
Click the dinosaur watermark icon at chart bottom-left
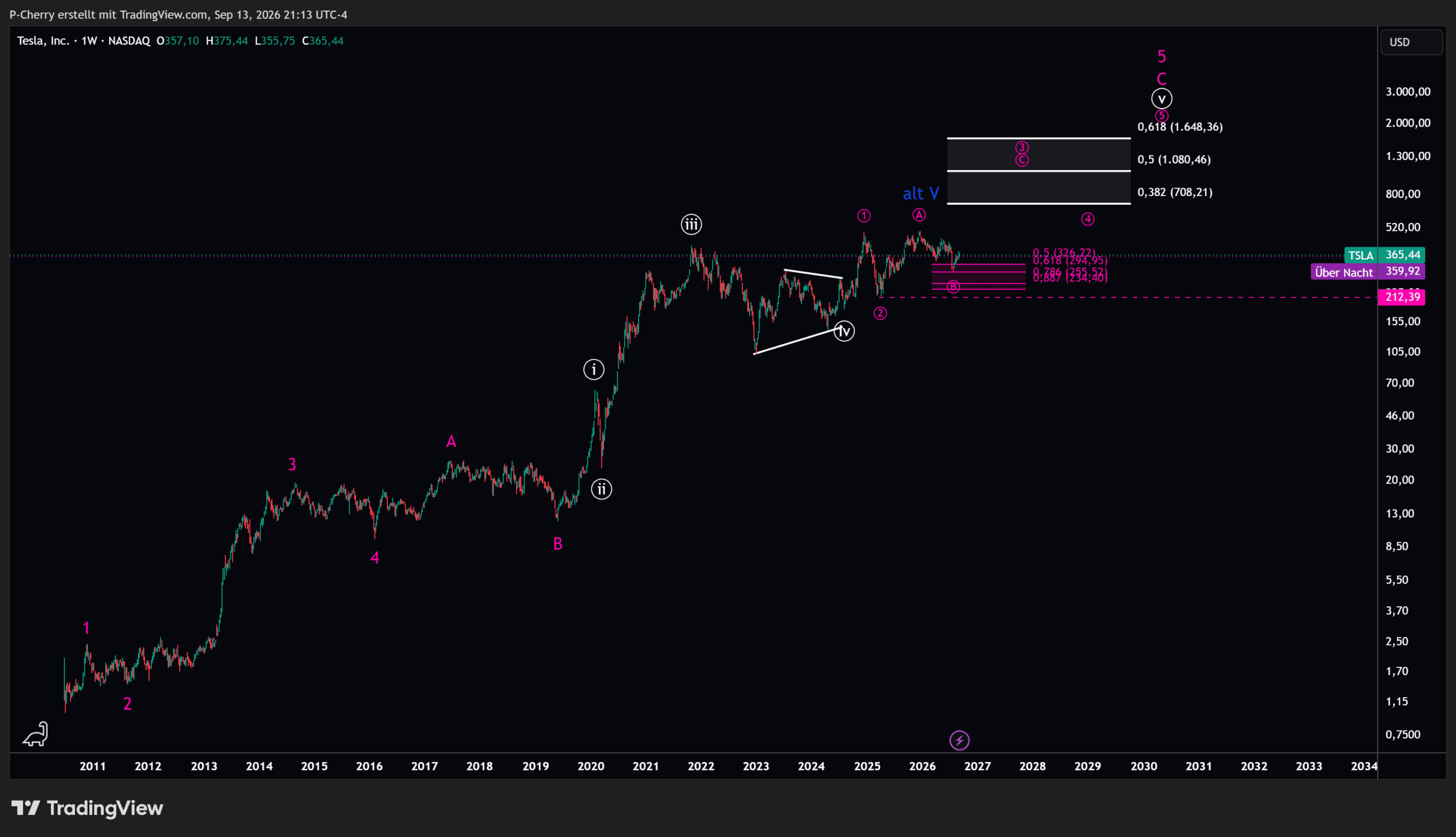[36, 734]
